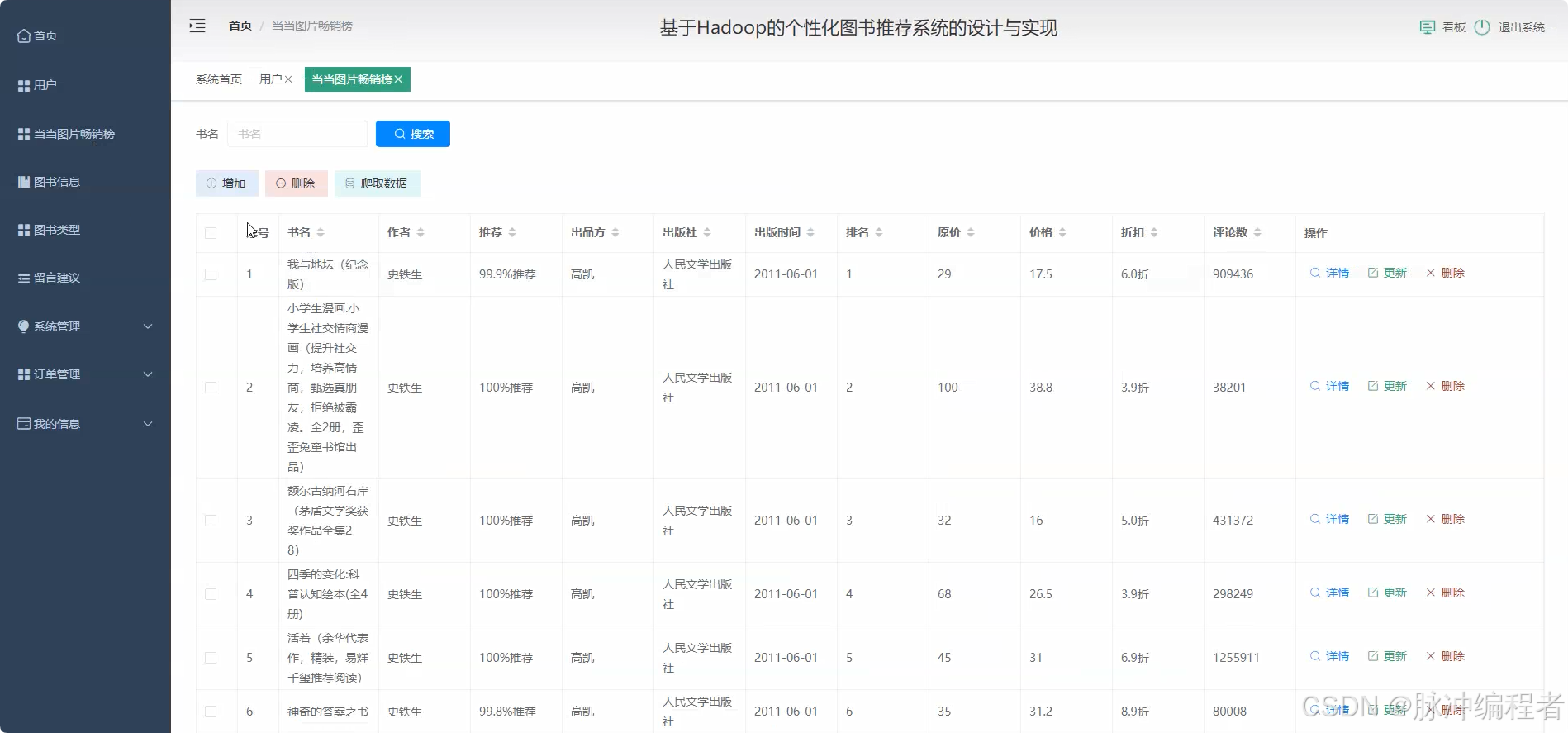Click the pink 删除 batch button
Image resolution: width=1568 pixels, height=733 pixels.
(297, 183)
